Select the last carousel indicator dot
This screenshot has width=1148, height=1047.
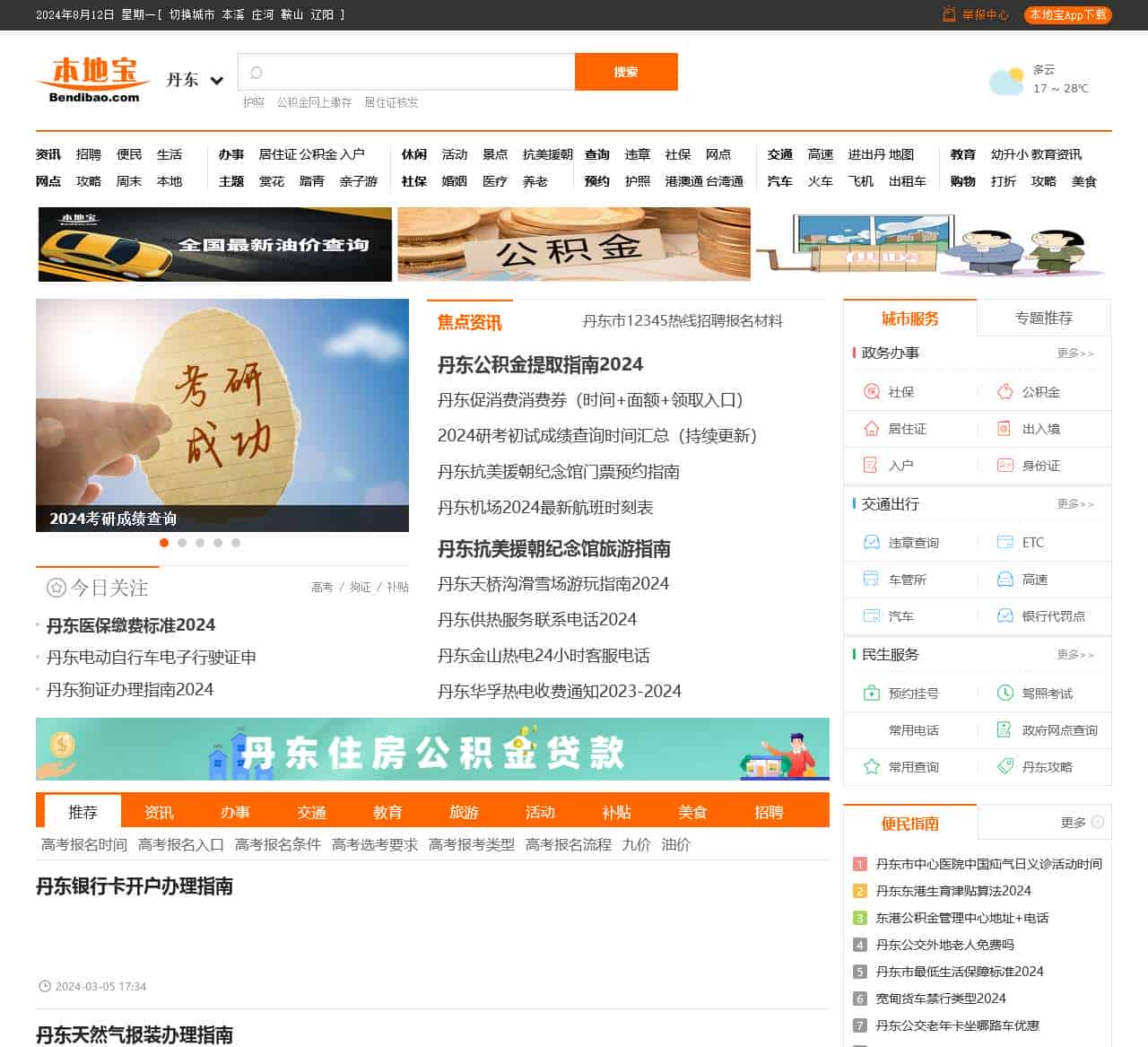pyautogui.click(x=236, y=543)
